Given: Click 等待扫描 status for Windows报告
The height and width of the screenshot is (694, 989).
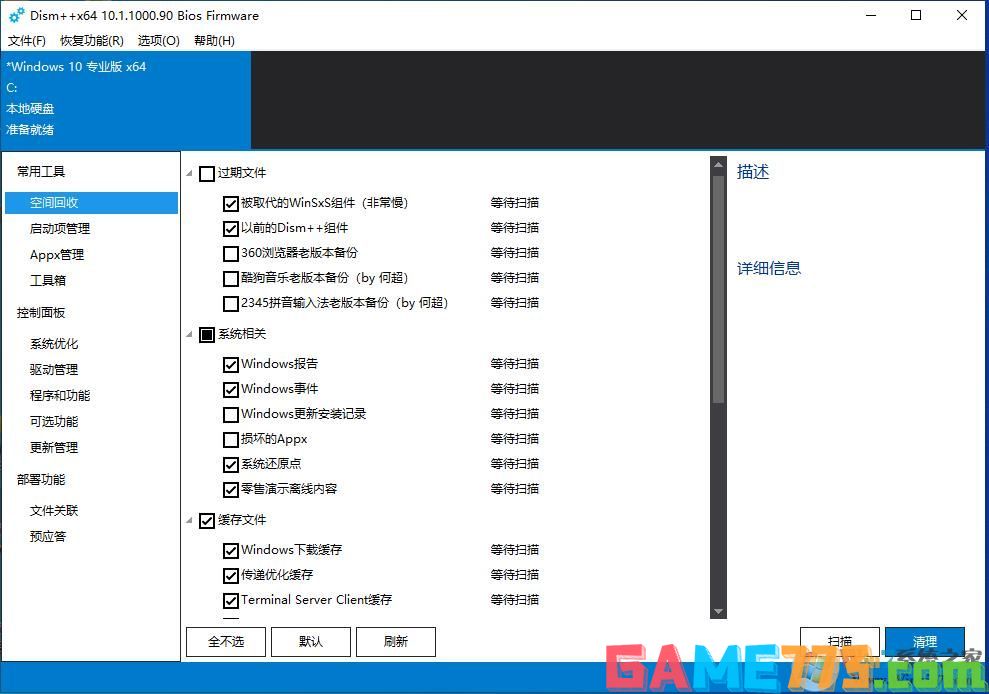Looking at the screenshot, I should 515,364.
